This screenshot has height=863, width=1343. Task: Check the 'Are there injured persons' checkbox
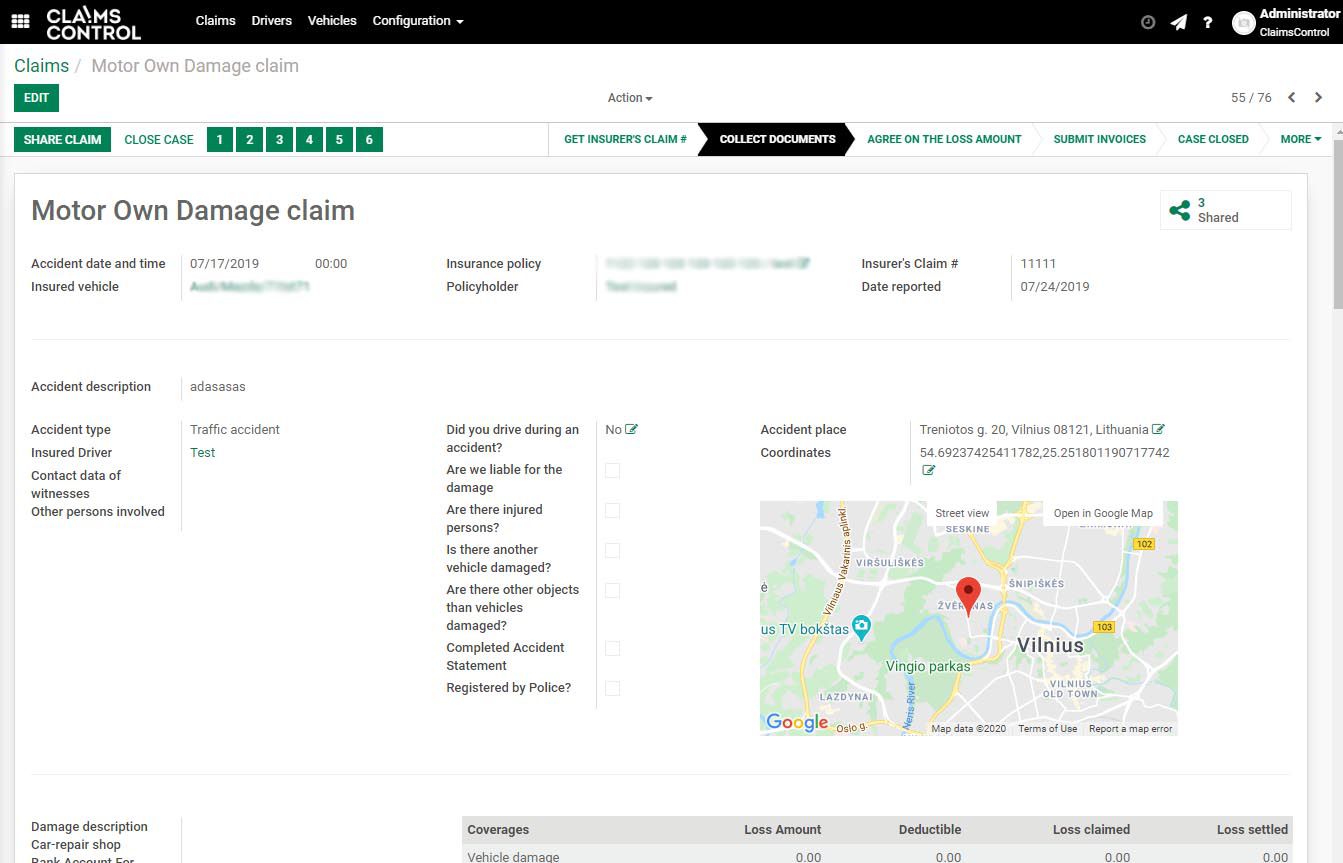point(613,510)
